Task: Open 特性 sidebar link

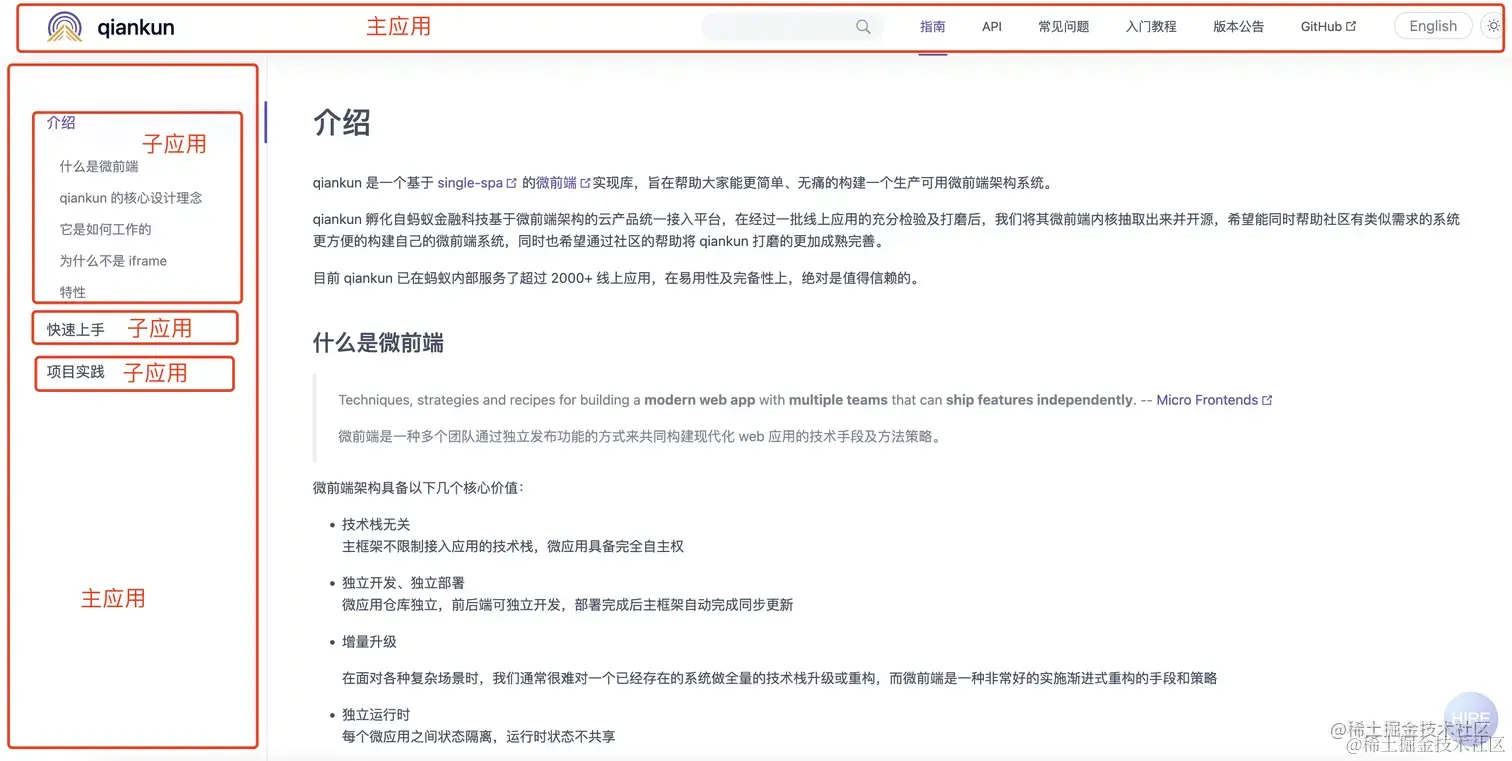Action: (x=73, y=292)
